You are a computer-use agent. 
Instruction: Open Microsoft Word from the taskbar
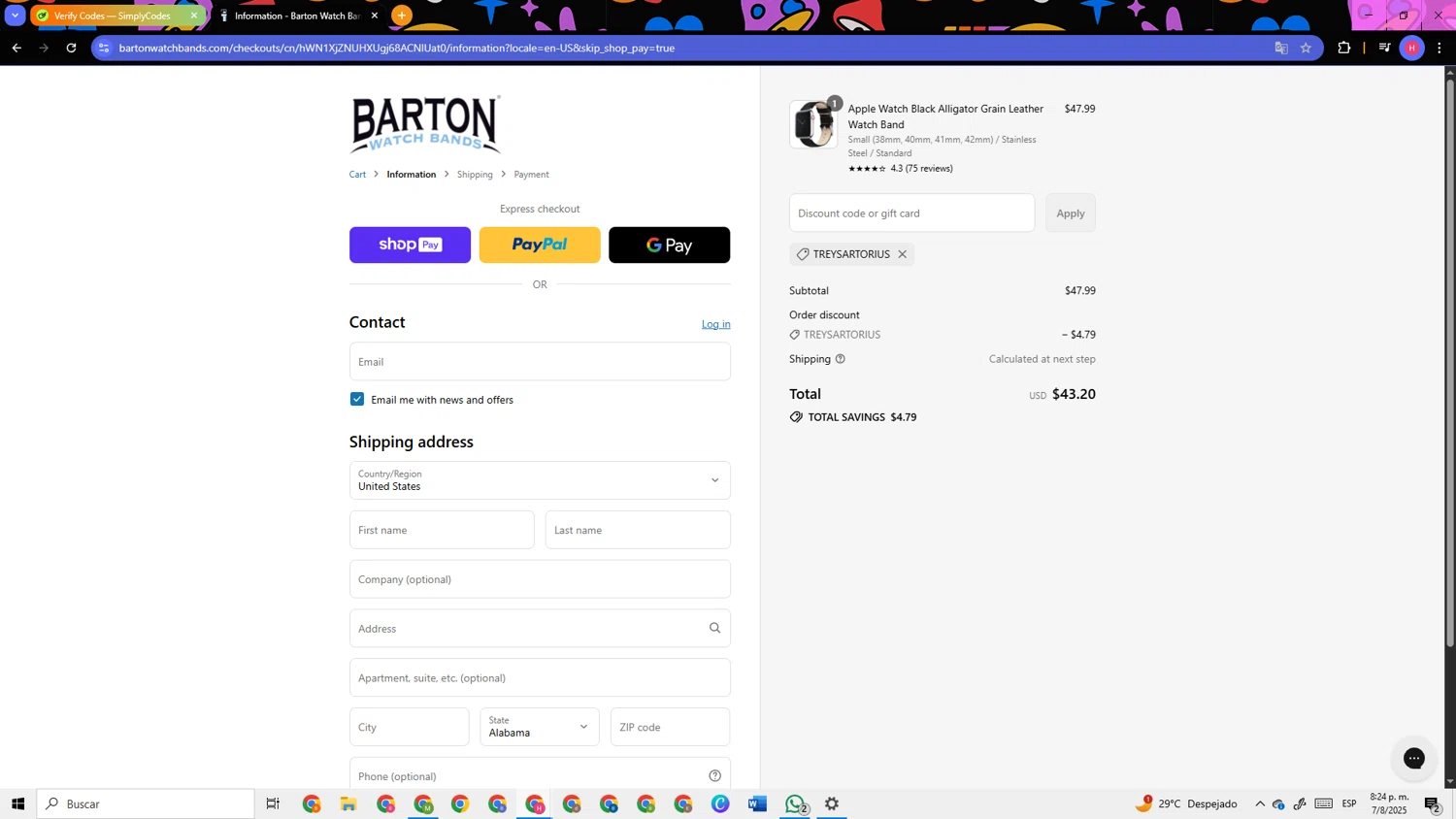point(757,803)
